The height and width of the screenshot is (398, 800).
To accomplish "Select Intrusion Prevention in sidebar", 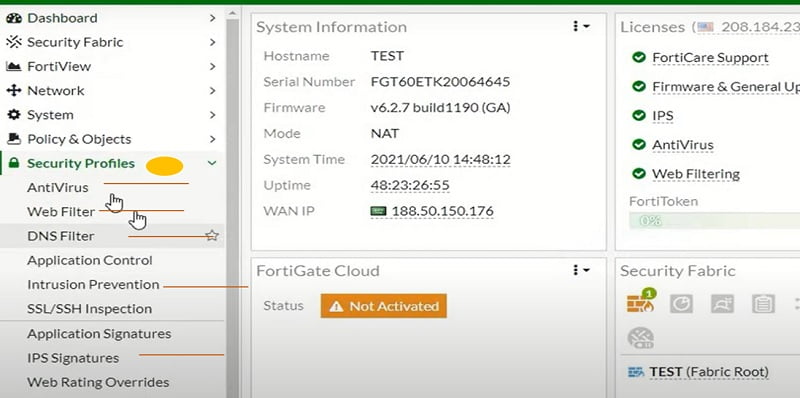I will pyautogui.click(x=93, y=284).
